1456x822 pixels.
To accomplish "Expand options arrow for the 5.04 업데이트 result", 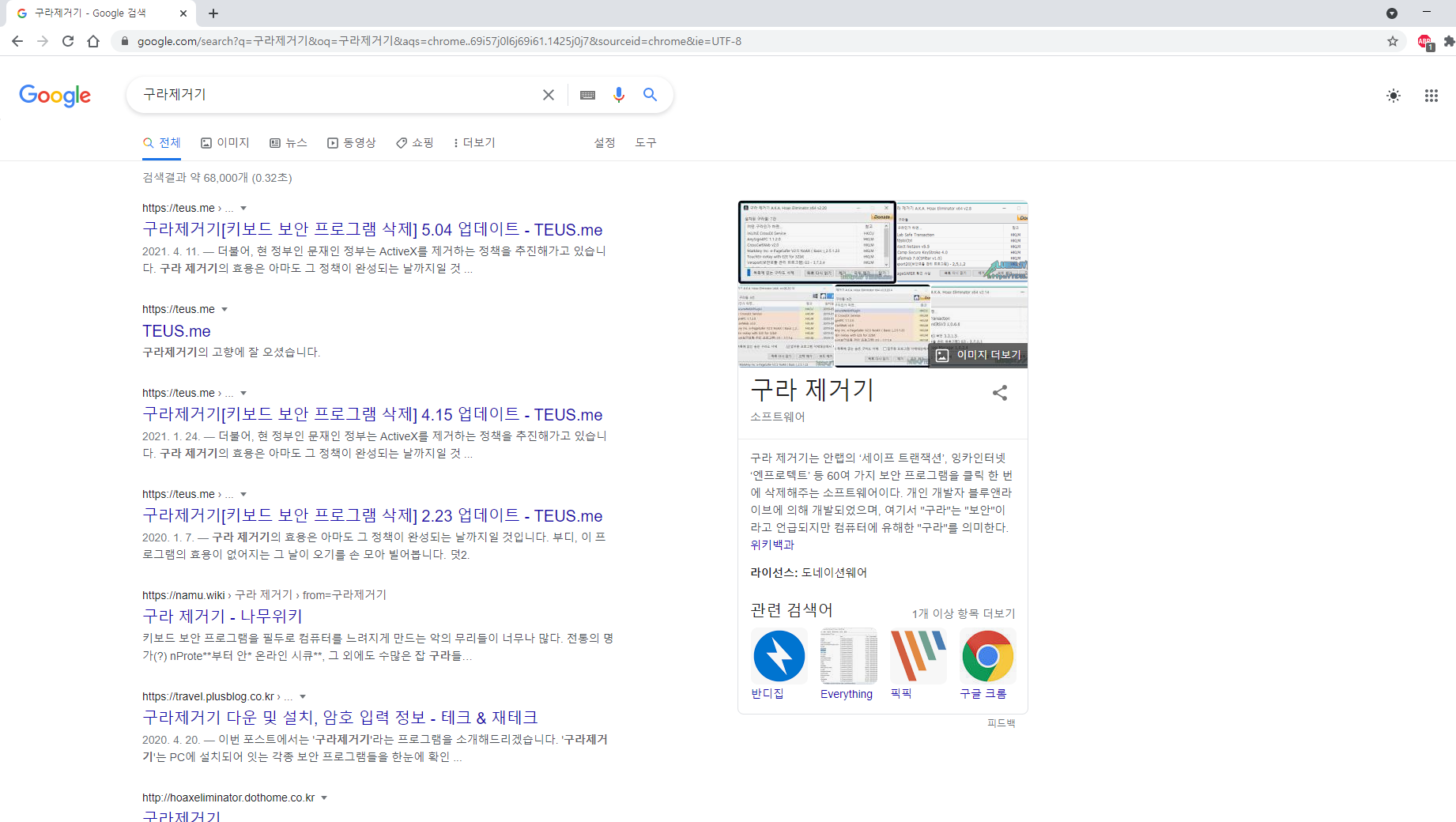I will pyautogui.click(x=243, y=209).
